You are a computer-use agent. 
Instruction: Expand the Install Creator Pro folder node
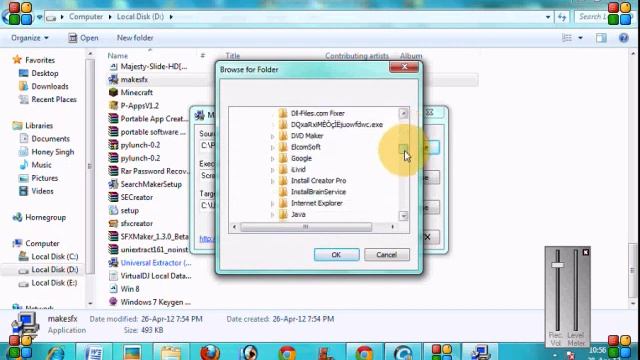click(273, 181)
